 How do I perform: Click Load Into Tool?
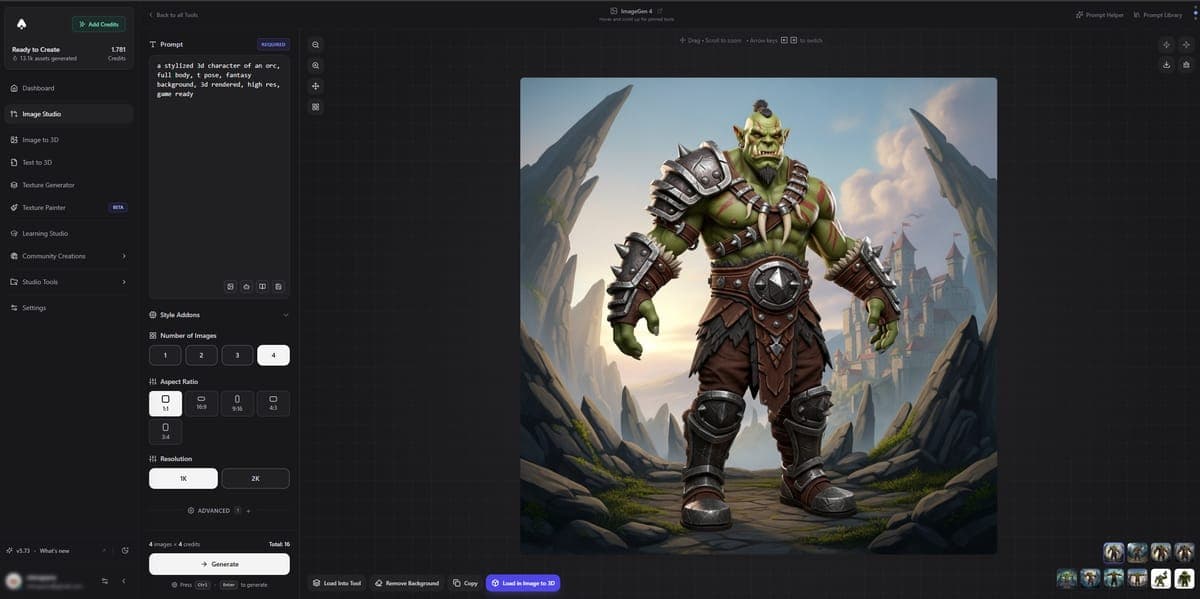(x=336, y=583)
